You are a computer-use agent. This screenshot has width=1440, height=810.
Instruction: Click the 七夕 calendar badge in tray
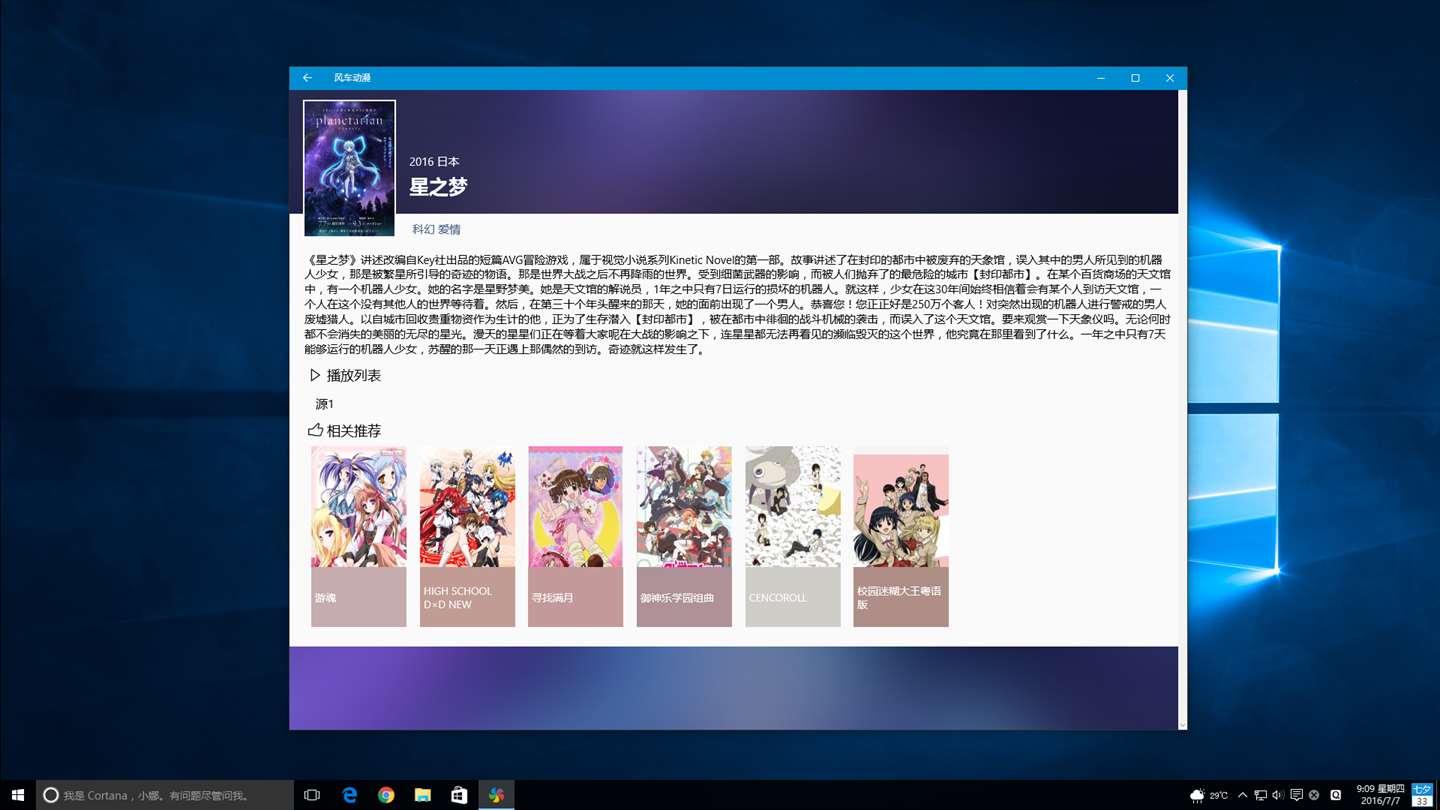click(x=1421, y=795)
